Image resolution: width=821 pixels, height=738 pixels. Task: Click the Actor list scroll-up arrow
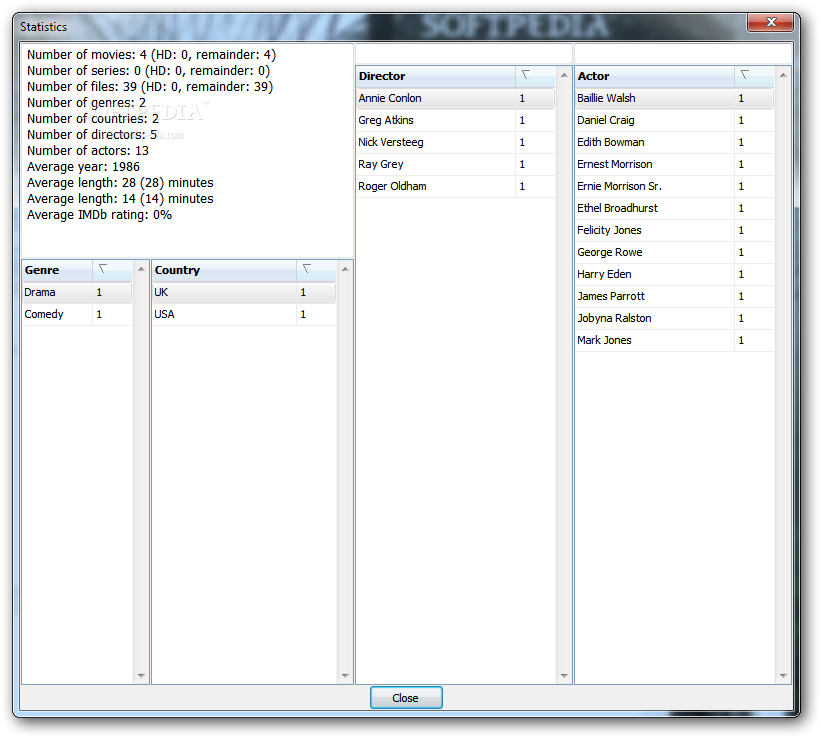point(783,75)
